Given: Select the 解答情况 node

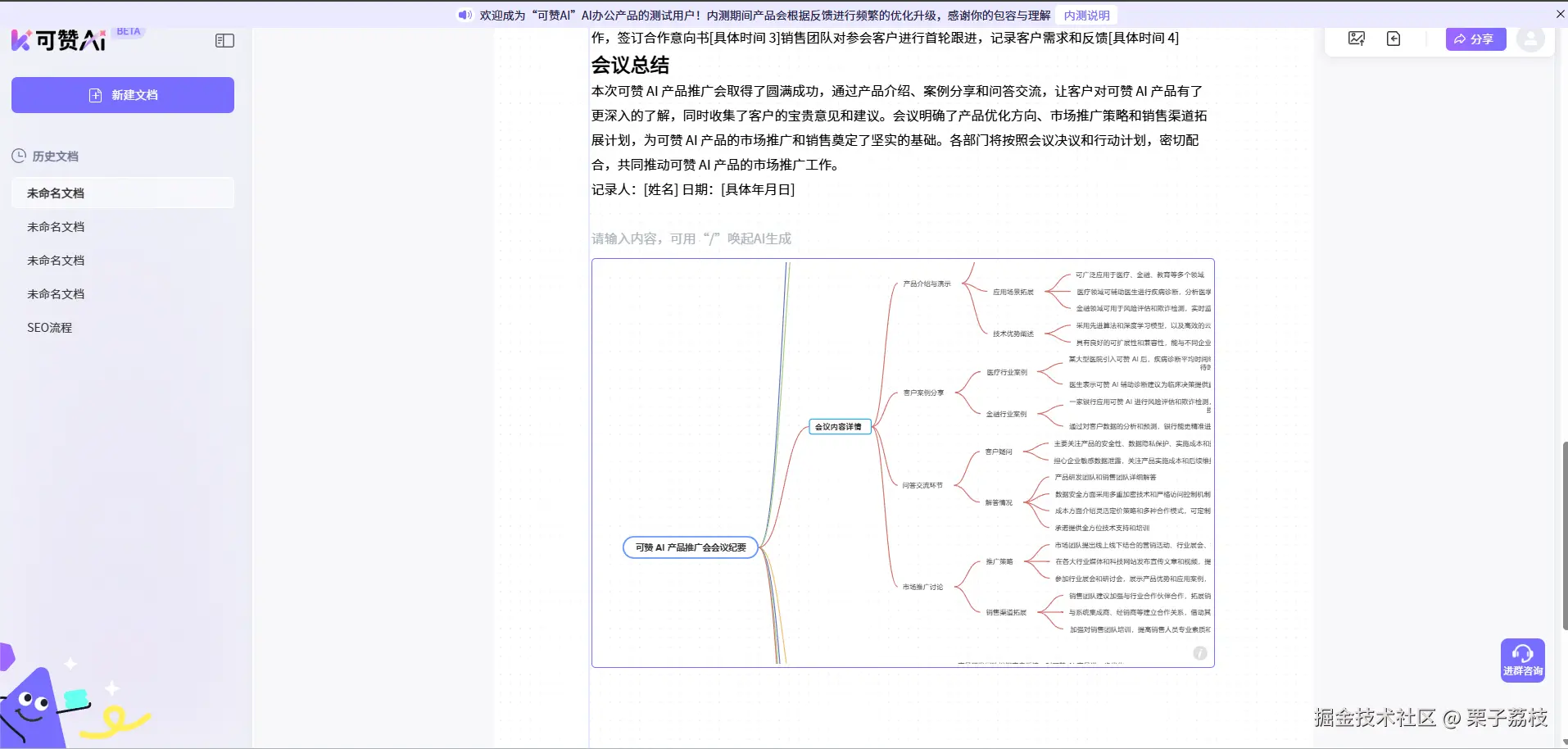Looking at the screenshot, I should [999, 503].
